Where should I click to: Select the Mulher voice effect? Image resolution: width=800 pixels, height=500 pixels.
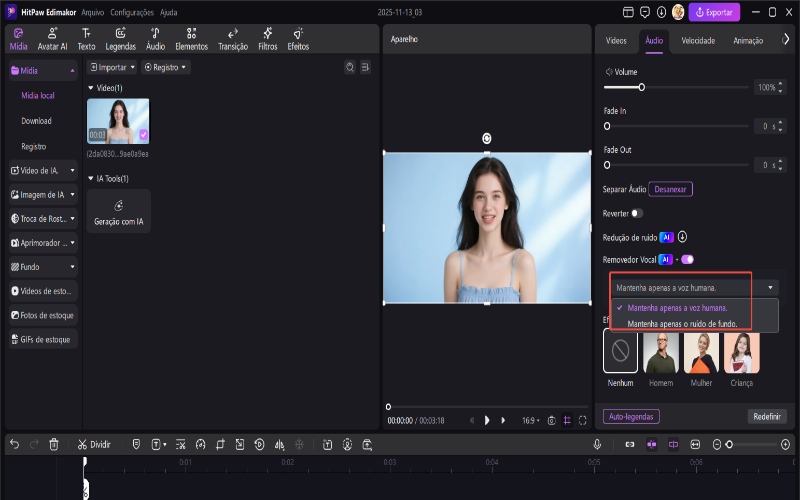(x=701, y=353)
